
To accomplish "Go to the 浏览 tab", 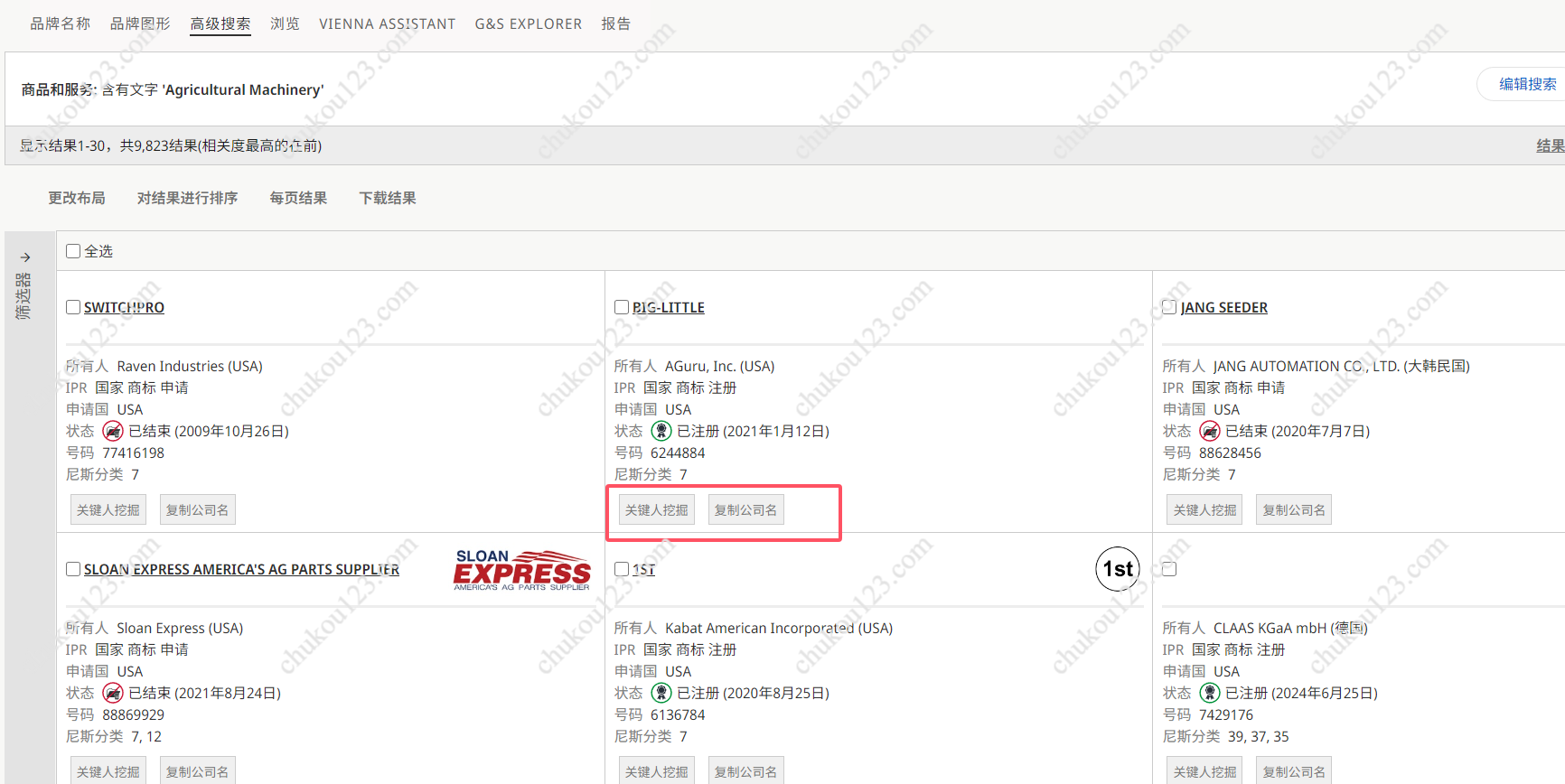I will pos(285,23).
